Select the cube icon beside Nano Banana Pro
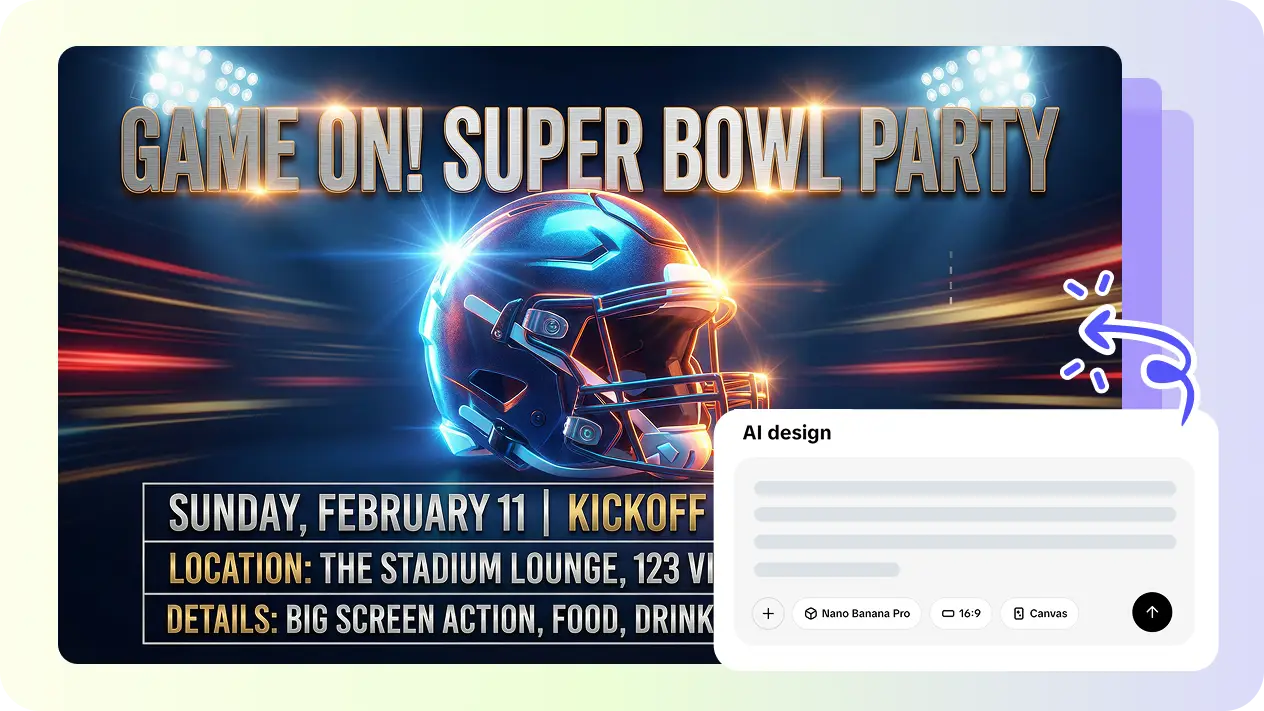Image resolution: width=1264 pixels, height=711 pixels. pyautogui.click(x=811, y=613)
